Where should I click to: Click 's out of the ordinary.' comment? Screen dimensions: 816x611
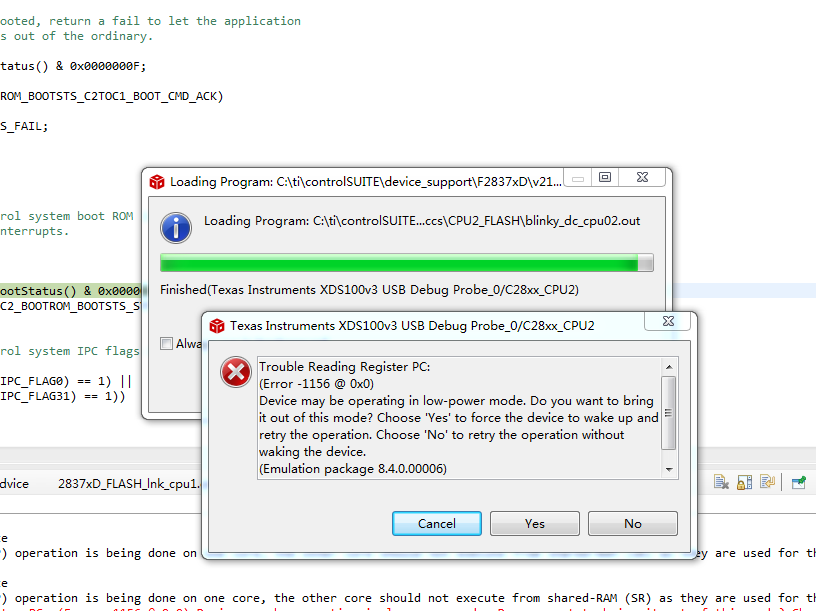click(76, 36)
